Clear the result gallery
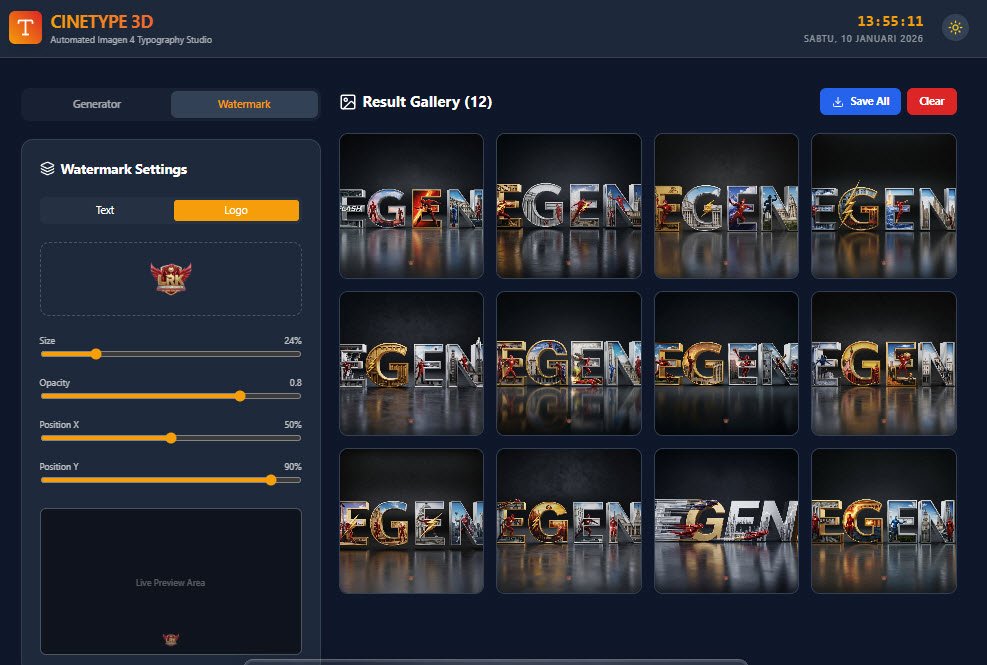 coord(932,101)
